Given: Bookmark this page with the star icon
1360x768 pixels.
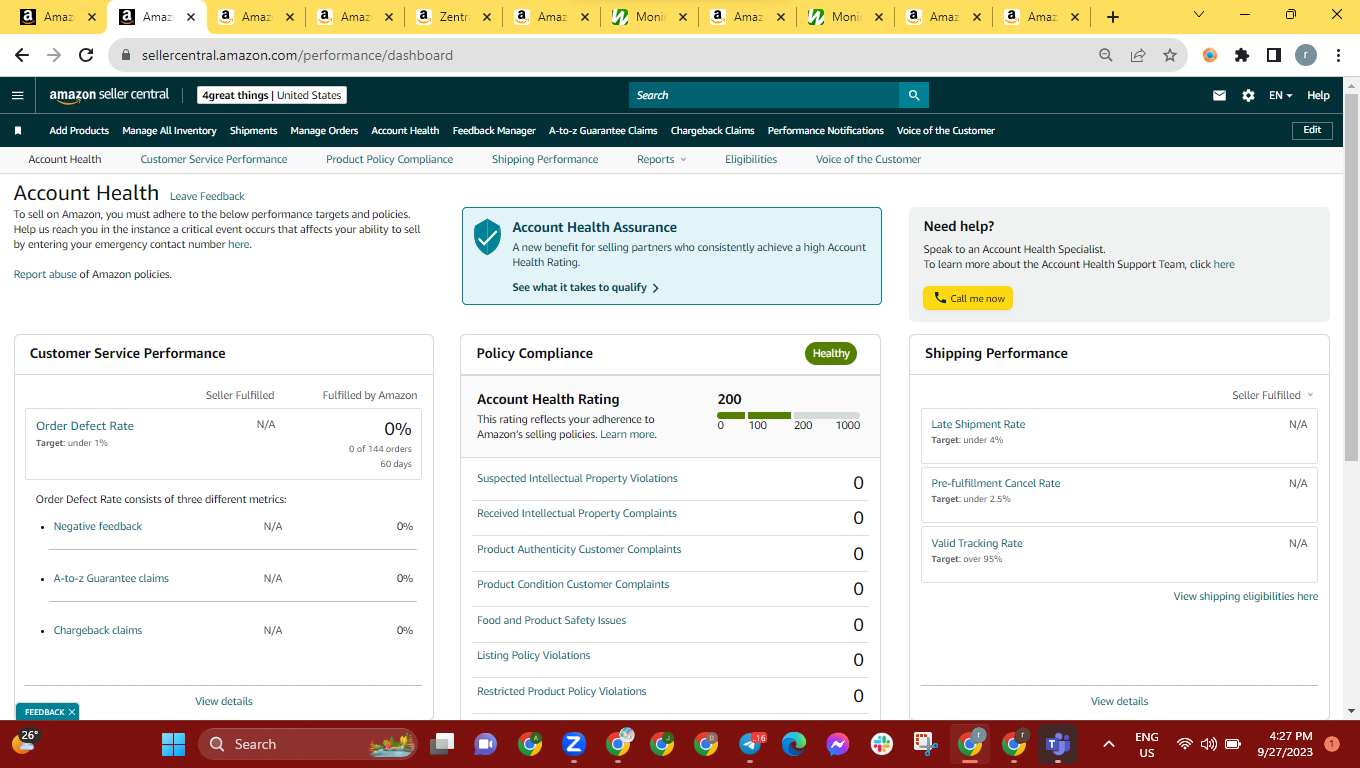Looking at the screenshot, I should (1170, 55).
